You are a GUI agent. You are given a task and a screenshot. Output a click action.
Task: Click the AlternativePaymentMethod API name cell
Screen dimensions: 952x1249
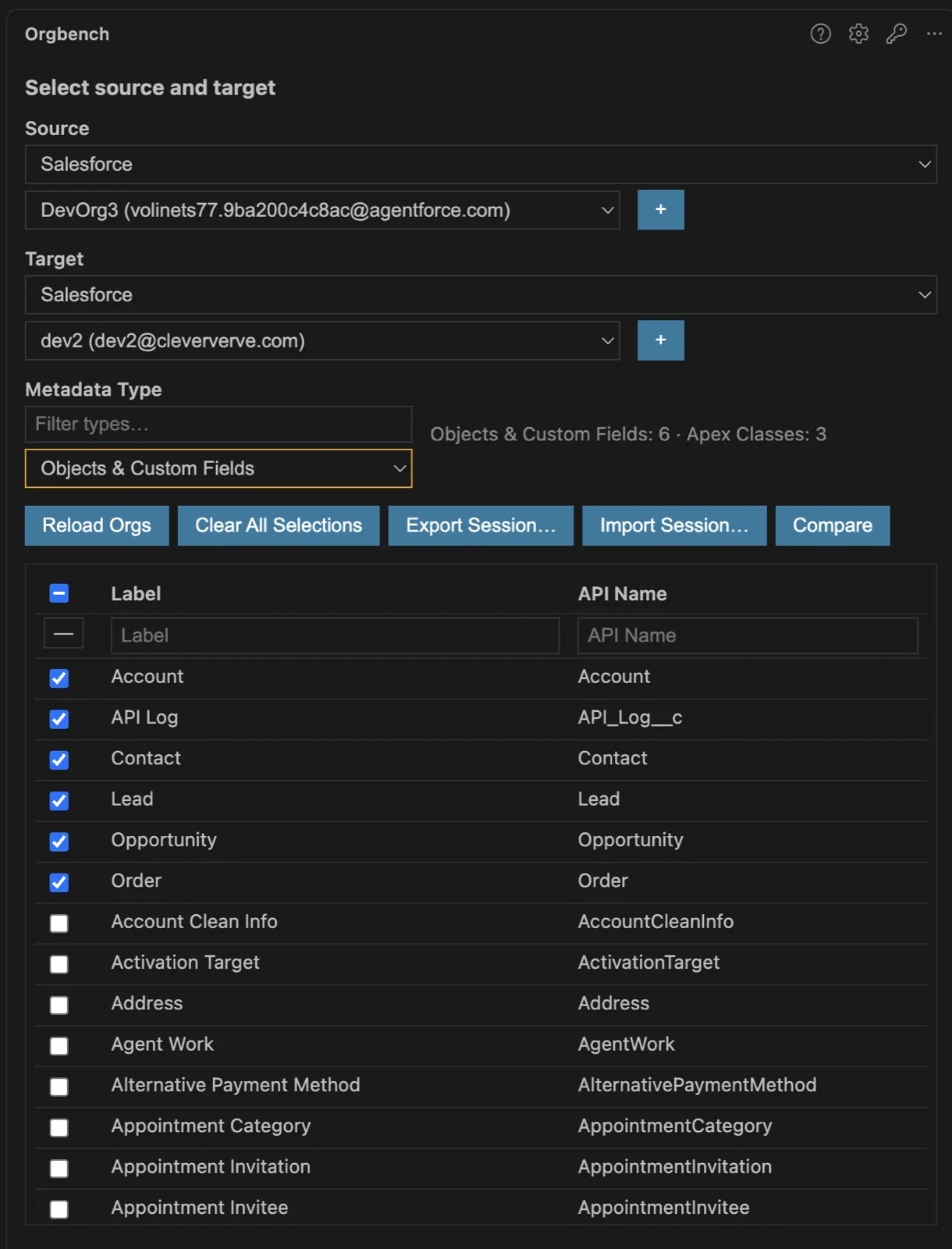pyautogui.click(x=697, y=1085)
